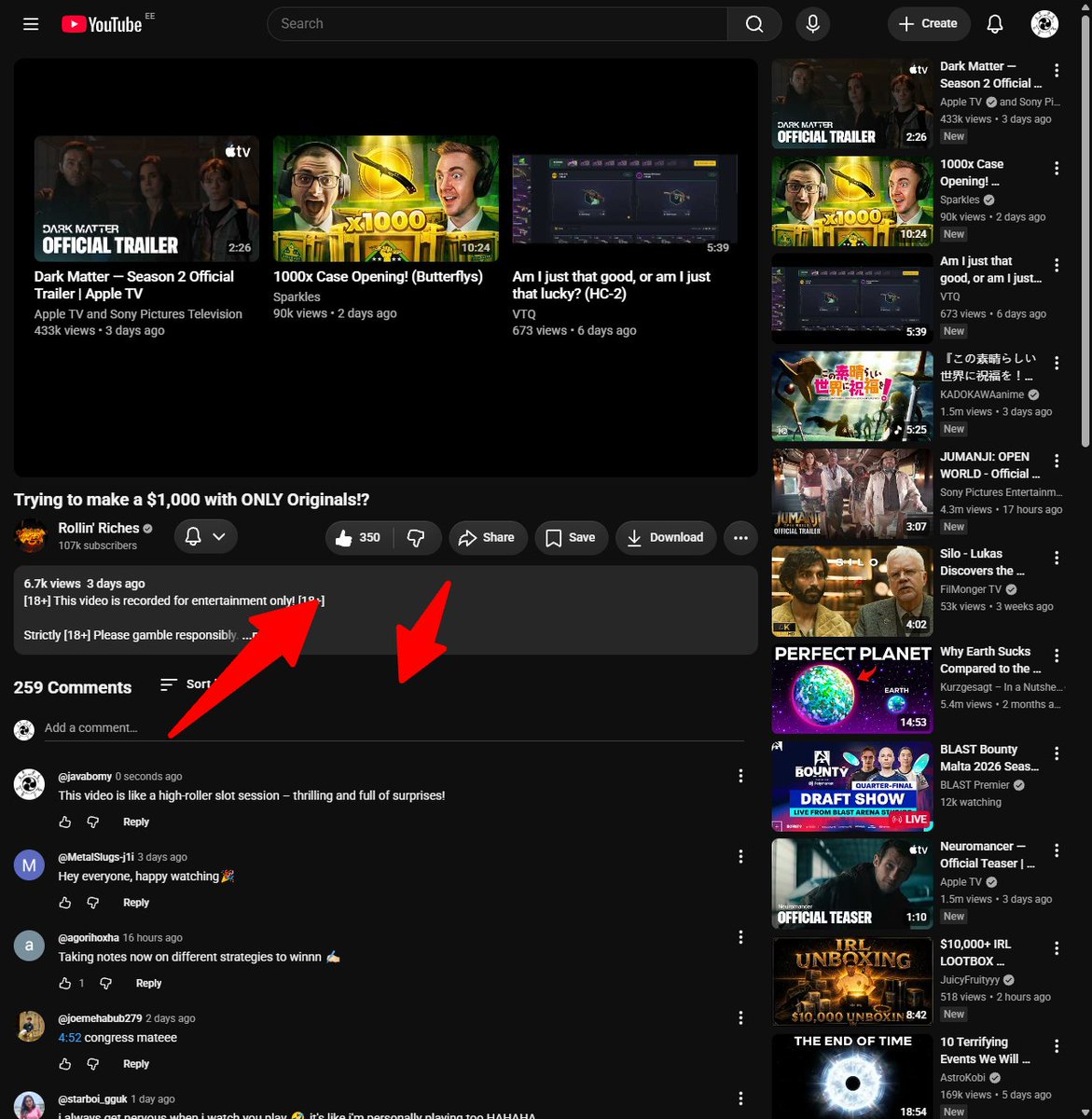The height and width of the screenshot is (1119, 1092).
Task: Share the video
Action: pyautogui.click(x=488, y=537)
